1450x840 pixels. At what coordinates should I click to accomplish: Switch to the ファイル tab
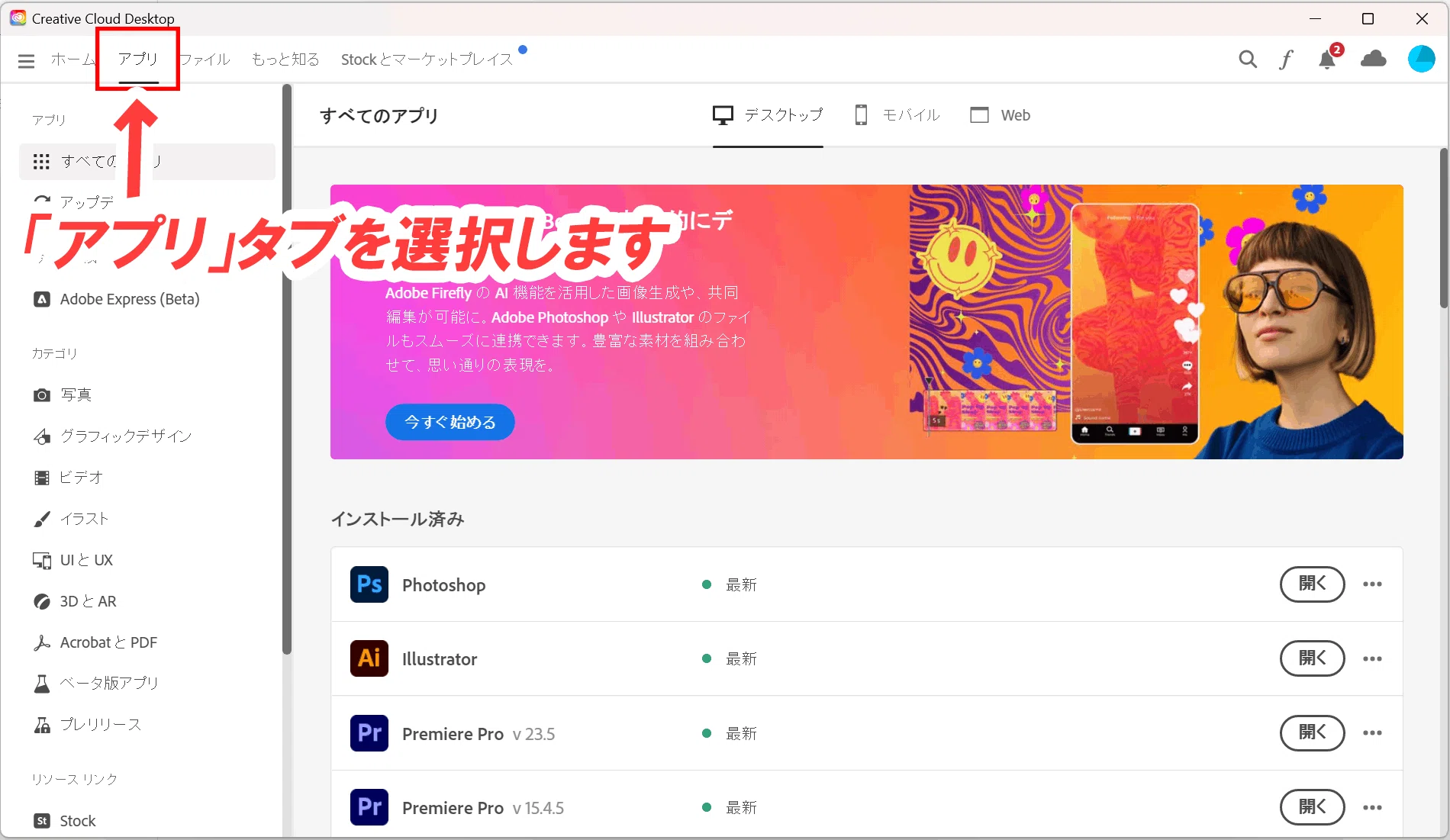click(205, 60)
